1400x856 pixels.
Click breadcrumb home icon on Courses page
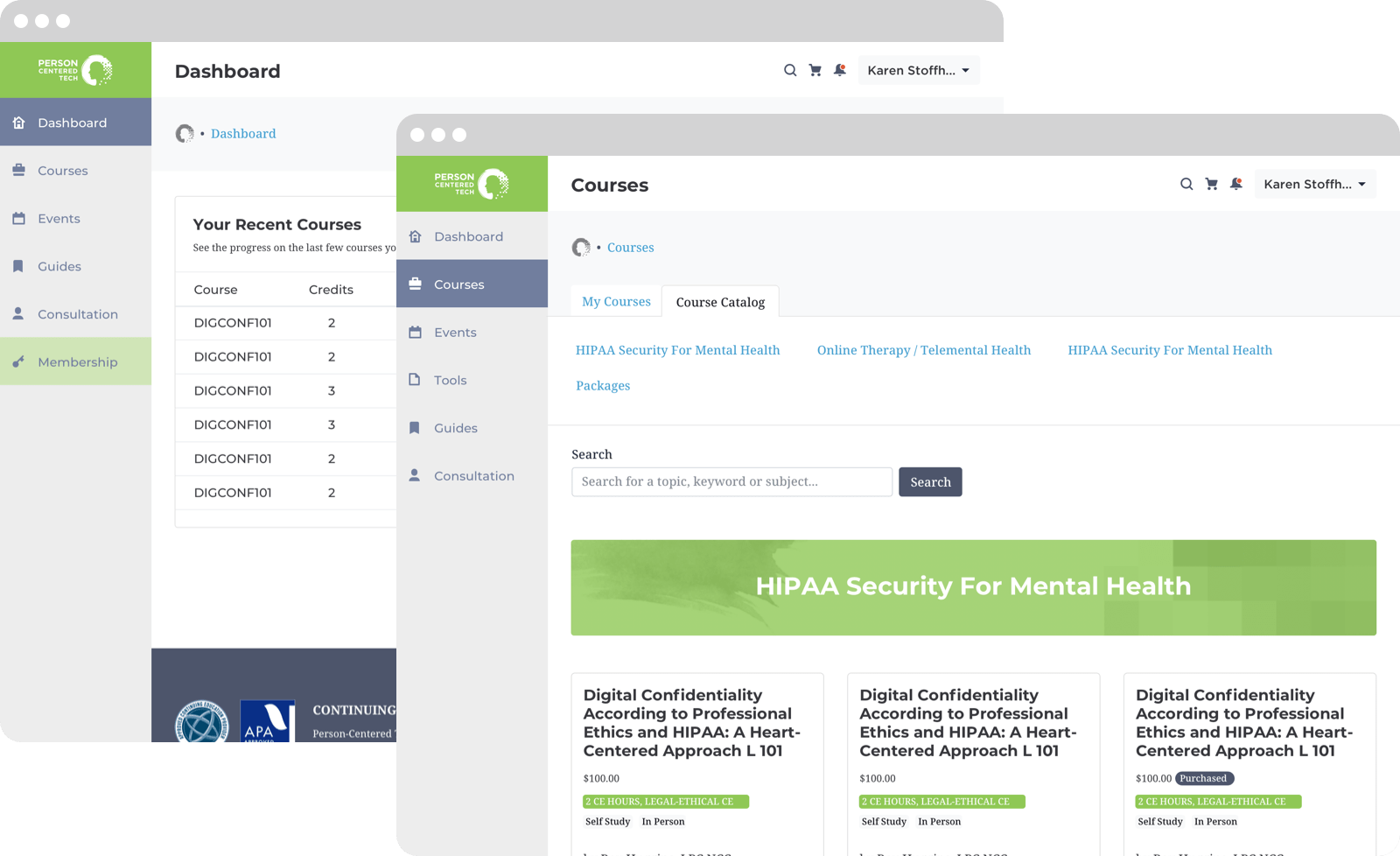pos(581,248)
